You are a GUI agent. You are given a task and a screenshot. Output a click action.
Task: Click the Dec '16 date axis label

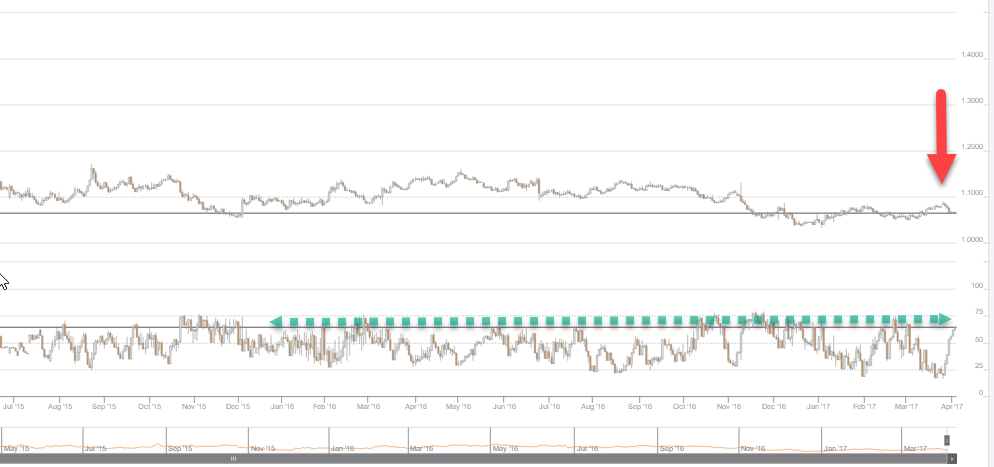773,407
